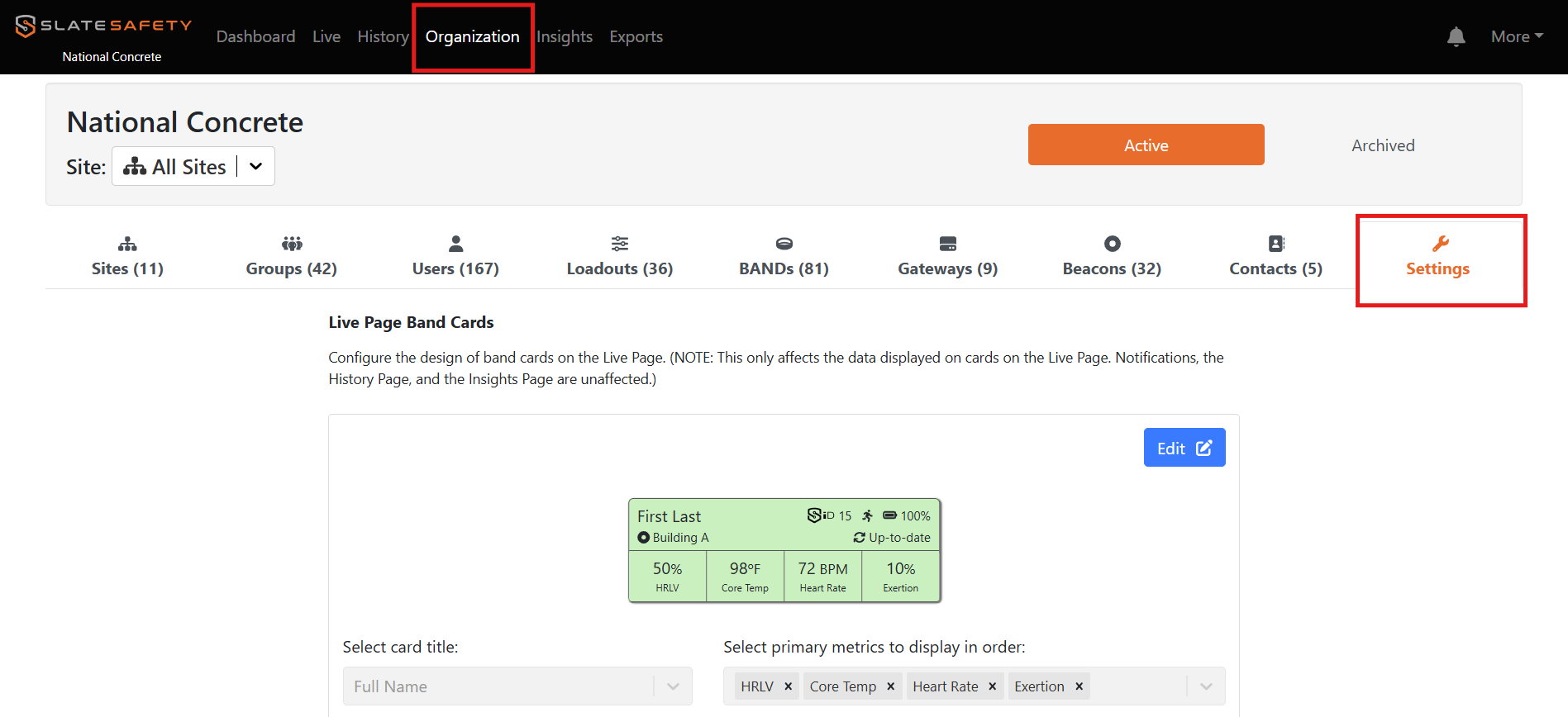The image size is (1568, 717).
Task: Click the Loadouts sliders icon
Action: point(620,244)
